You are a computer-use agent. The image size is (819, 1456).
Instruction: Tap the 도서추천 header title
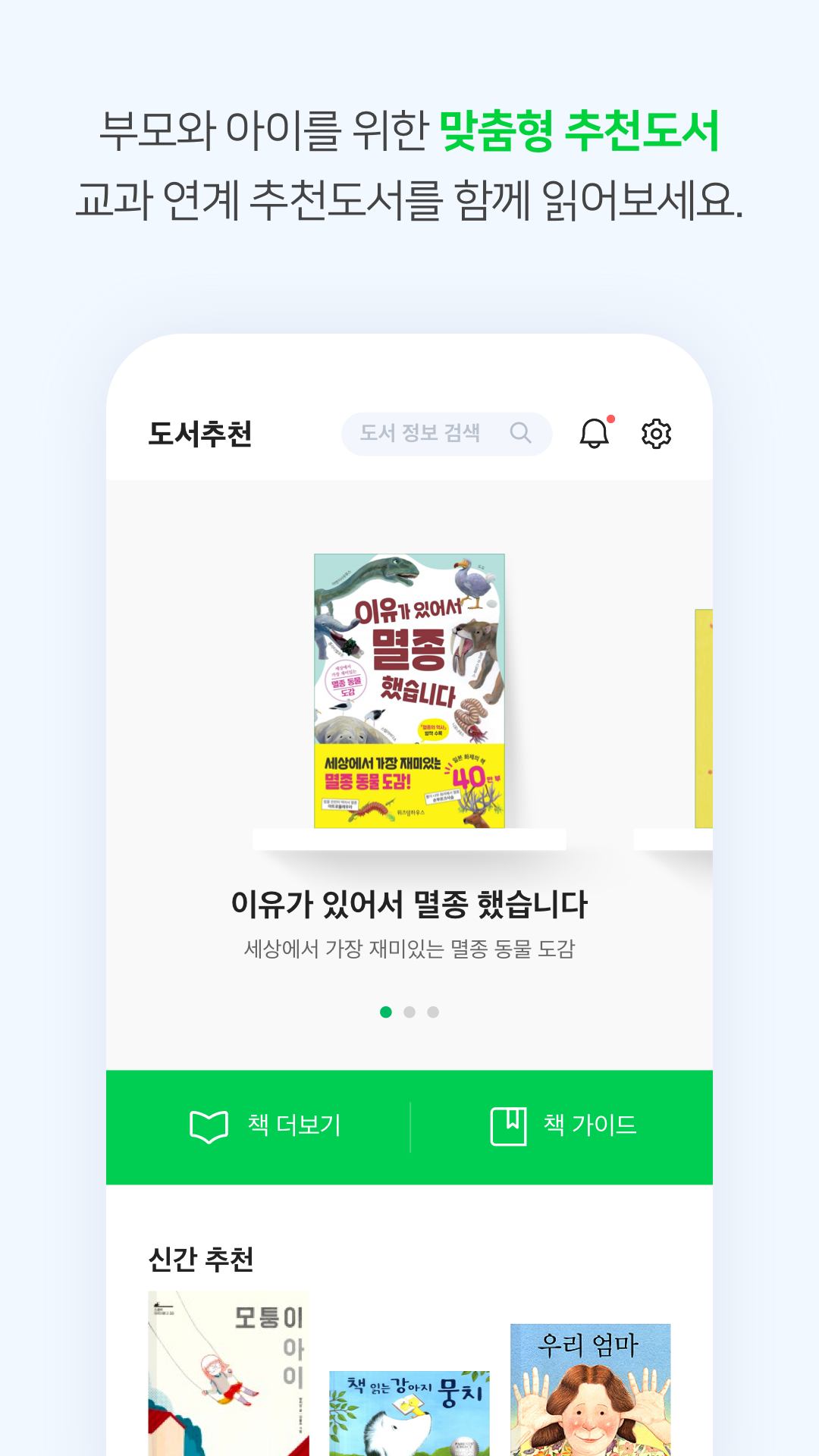coord(200,434)
